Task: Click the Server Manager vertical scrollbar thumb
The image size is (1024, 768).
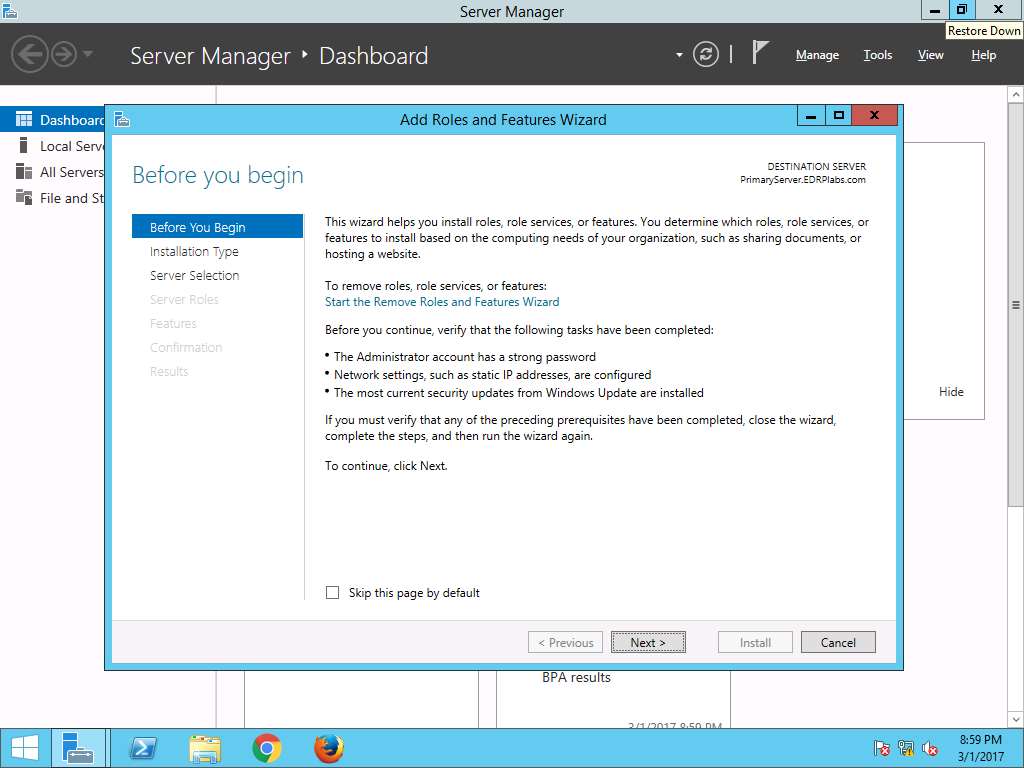Action: 1016,304
